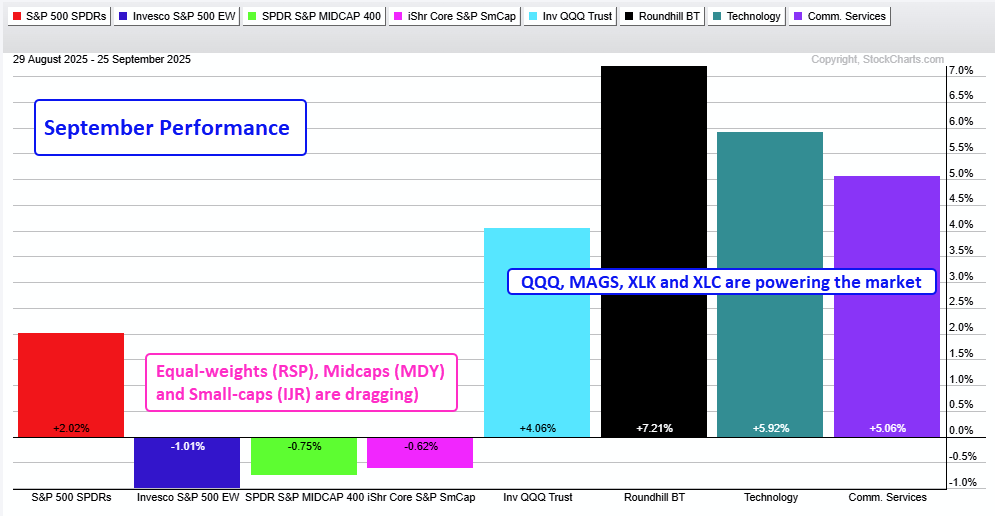The width and height of the screenshot is (995, 516).
Task: Click the Inv QQQ Trust legend entry
Action: coord(573,17)
